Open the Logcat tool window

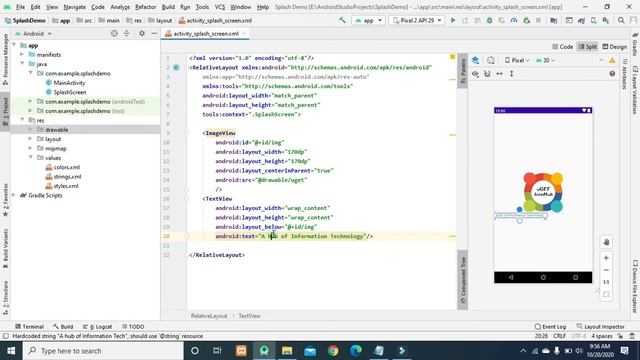click(98, 327)
